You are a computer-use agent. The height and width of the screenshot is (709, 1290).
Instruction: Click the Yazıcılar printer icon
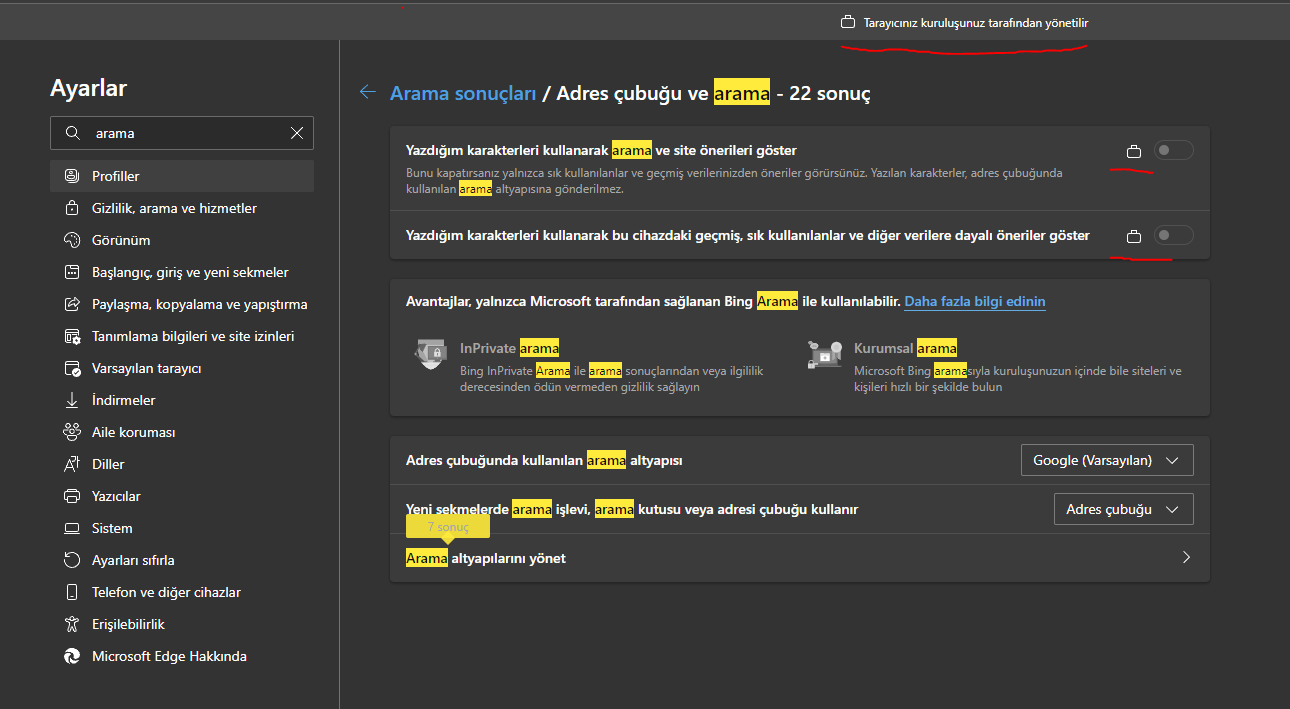pyautogui.click(x=72, y=496)
